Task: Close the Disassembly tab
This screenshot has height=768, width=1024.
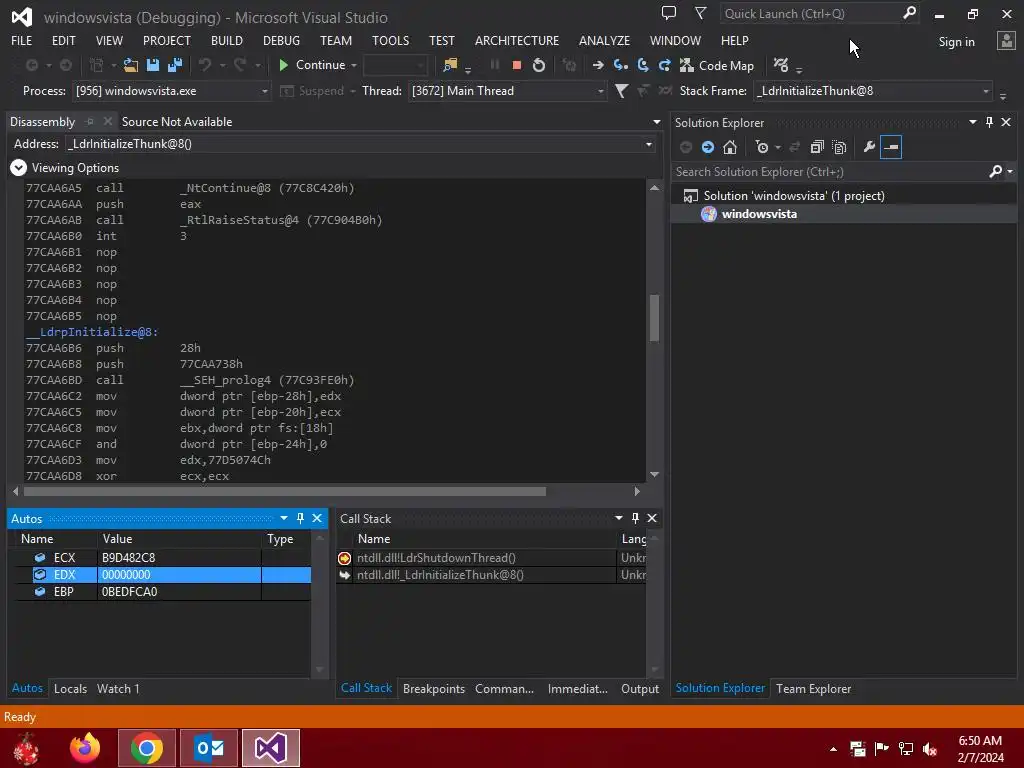Action: (x=108, y=121)
